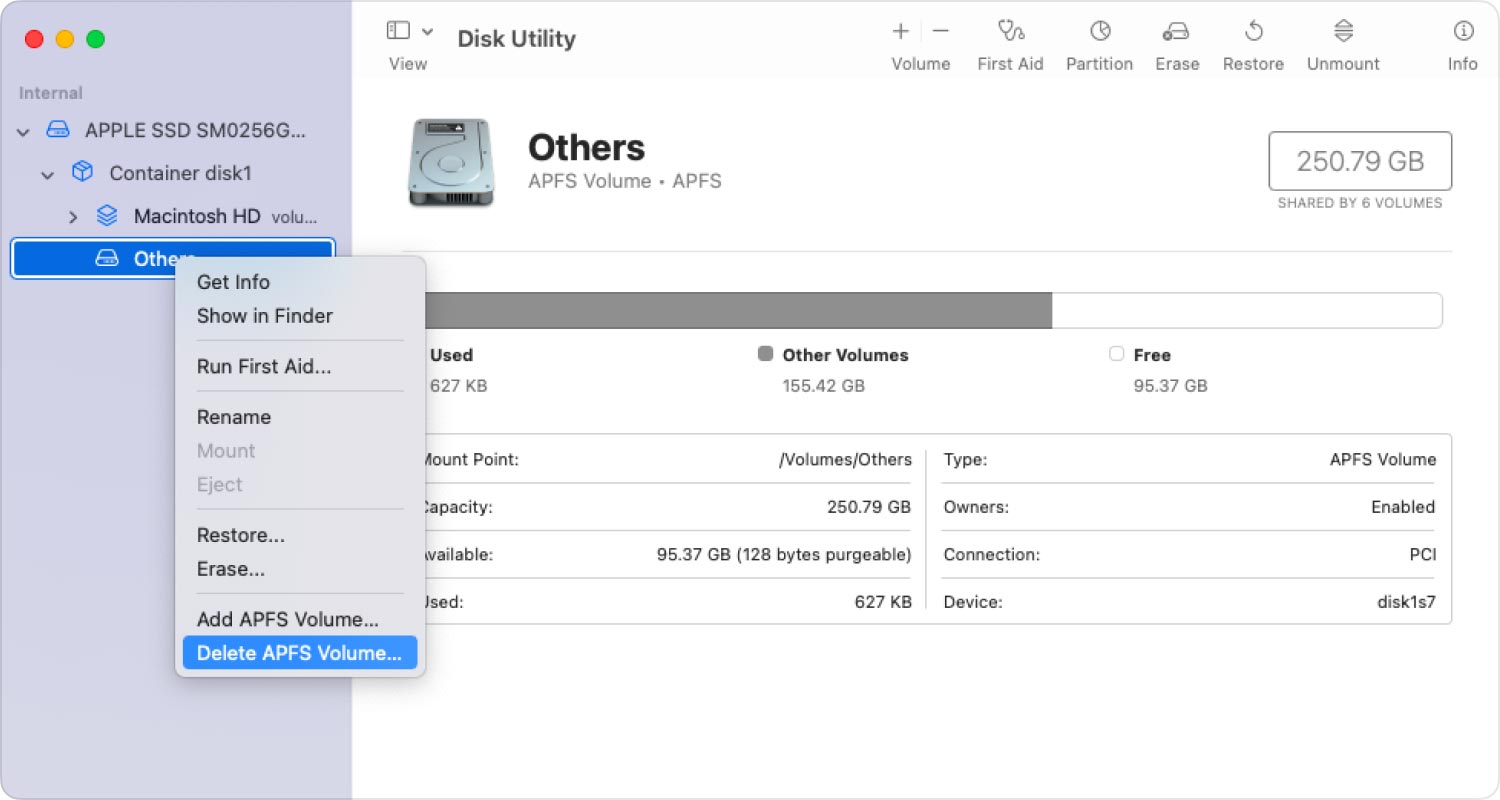The image size is (1500, 800).
Task: Click the white Free legend swatch
Action: click(1117, 353)
